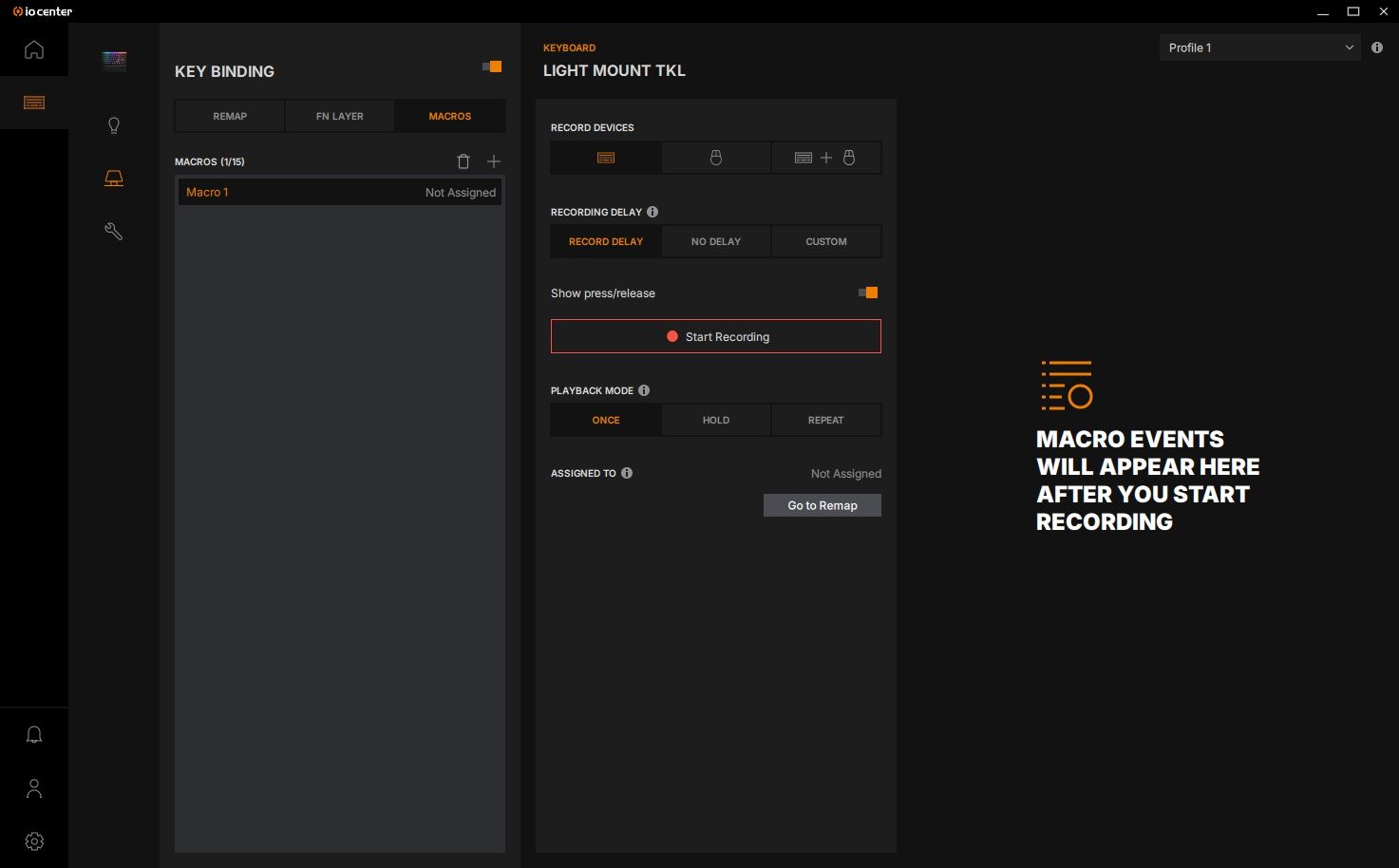Switch to the FN LAYER tab
The image size is (1399, 868).
(340, 116)
